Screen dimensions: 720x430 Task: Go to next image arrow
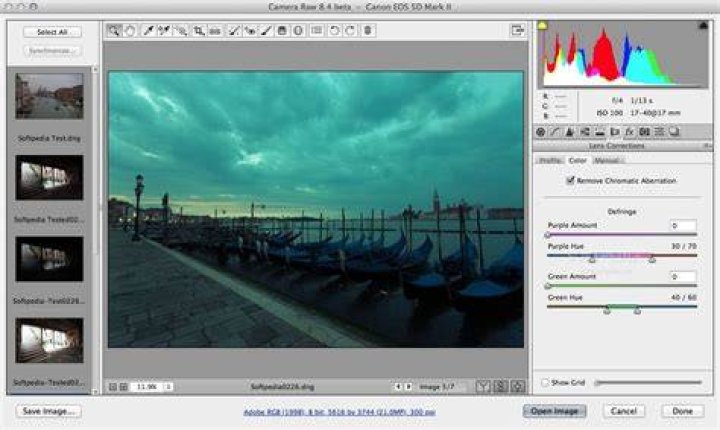click(x=408, y=387)
